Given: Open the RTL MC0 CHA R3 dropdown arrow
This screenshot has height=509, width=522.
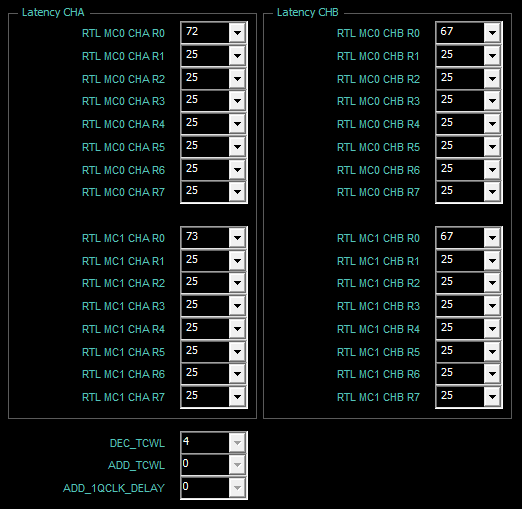Looking at the screenshot, I should tap(237, 101).
